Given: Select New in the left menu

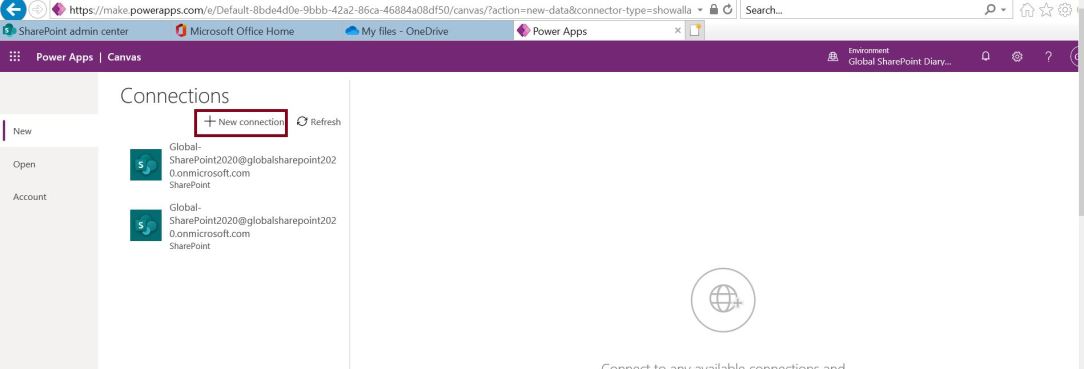Looking at the screenshot, I should pos(49,131).
